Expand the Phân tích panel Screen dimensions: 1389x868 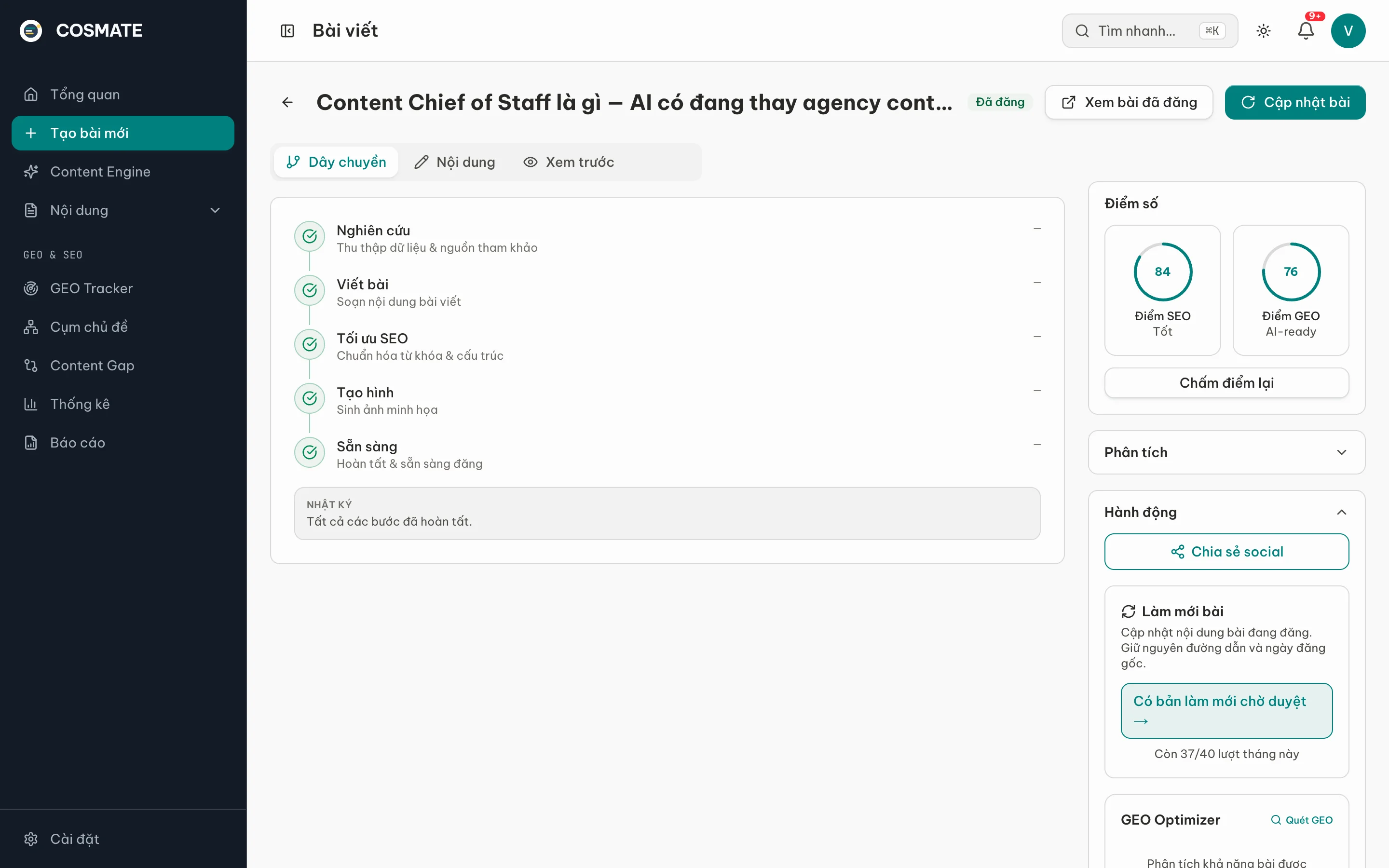click(x=1226, y=452)
